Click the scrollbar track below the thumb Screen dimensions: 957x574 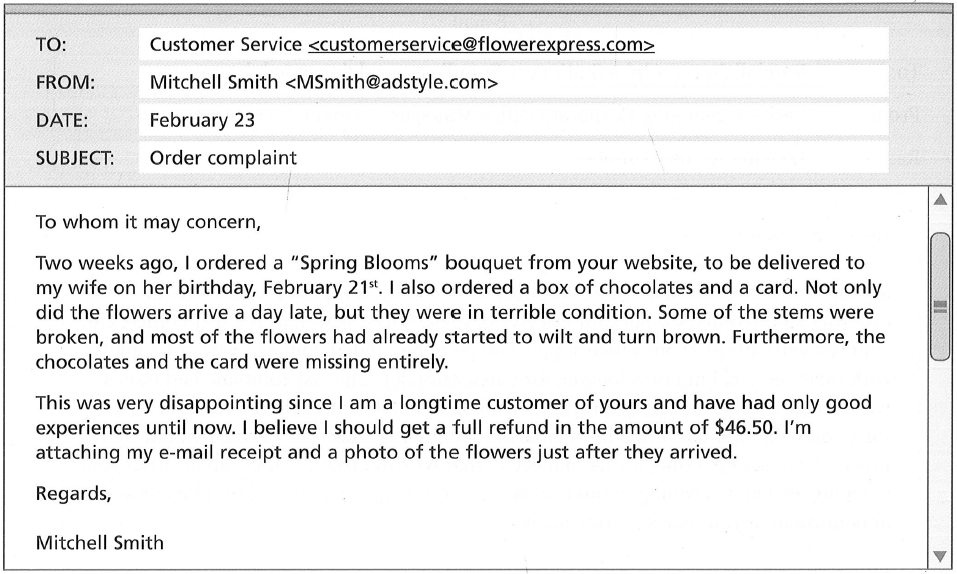[x=941, y=455]
